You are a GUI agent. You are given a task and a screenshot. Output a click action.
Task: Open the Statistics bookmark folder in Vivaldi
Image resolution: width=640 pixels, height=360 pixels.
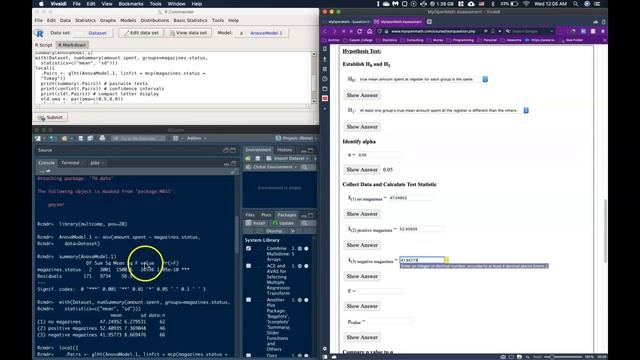tap(387, 40)
